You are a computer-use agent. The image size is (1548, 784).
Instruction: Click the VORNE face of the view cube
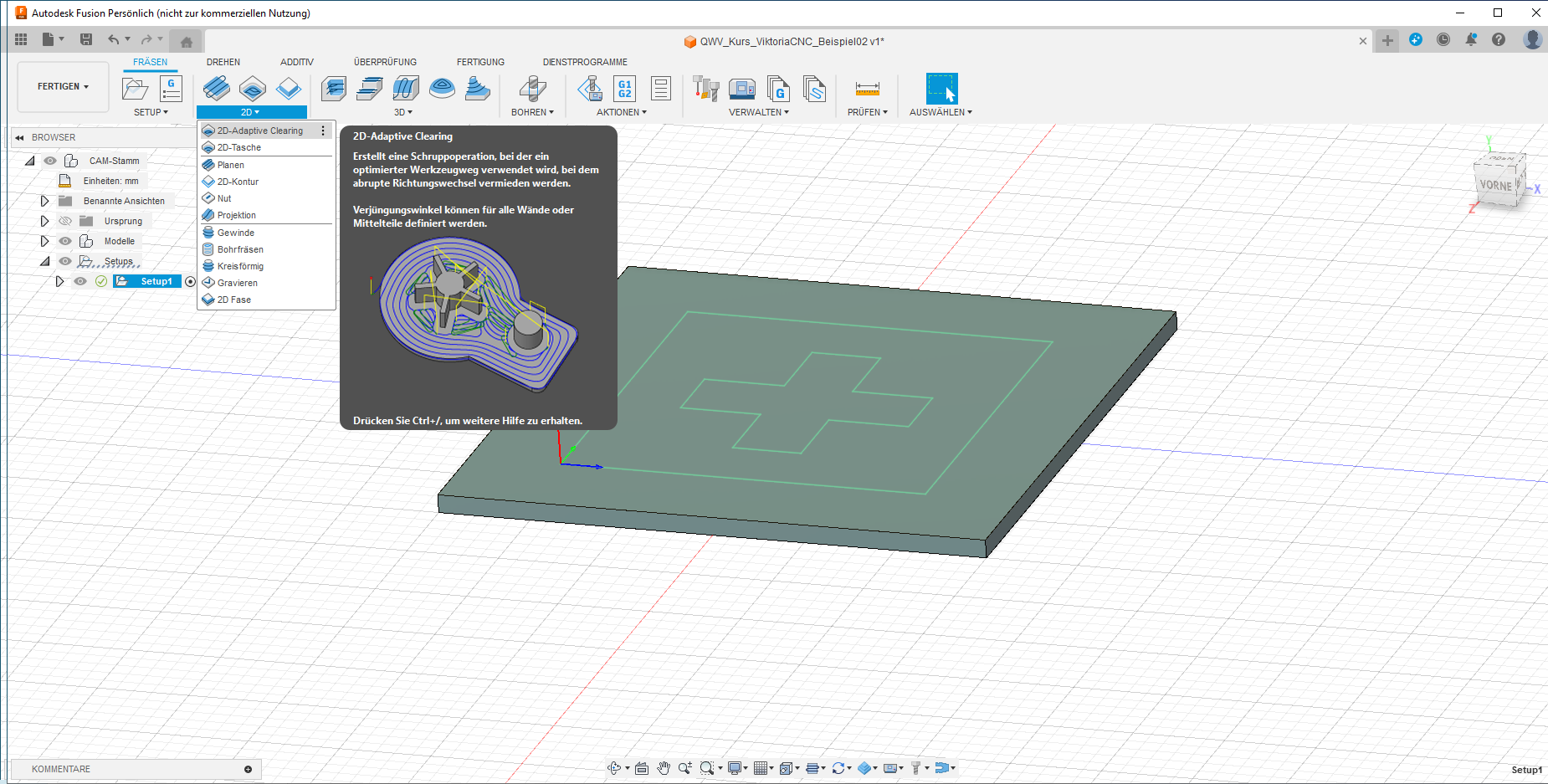[1495, 185]
